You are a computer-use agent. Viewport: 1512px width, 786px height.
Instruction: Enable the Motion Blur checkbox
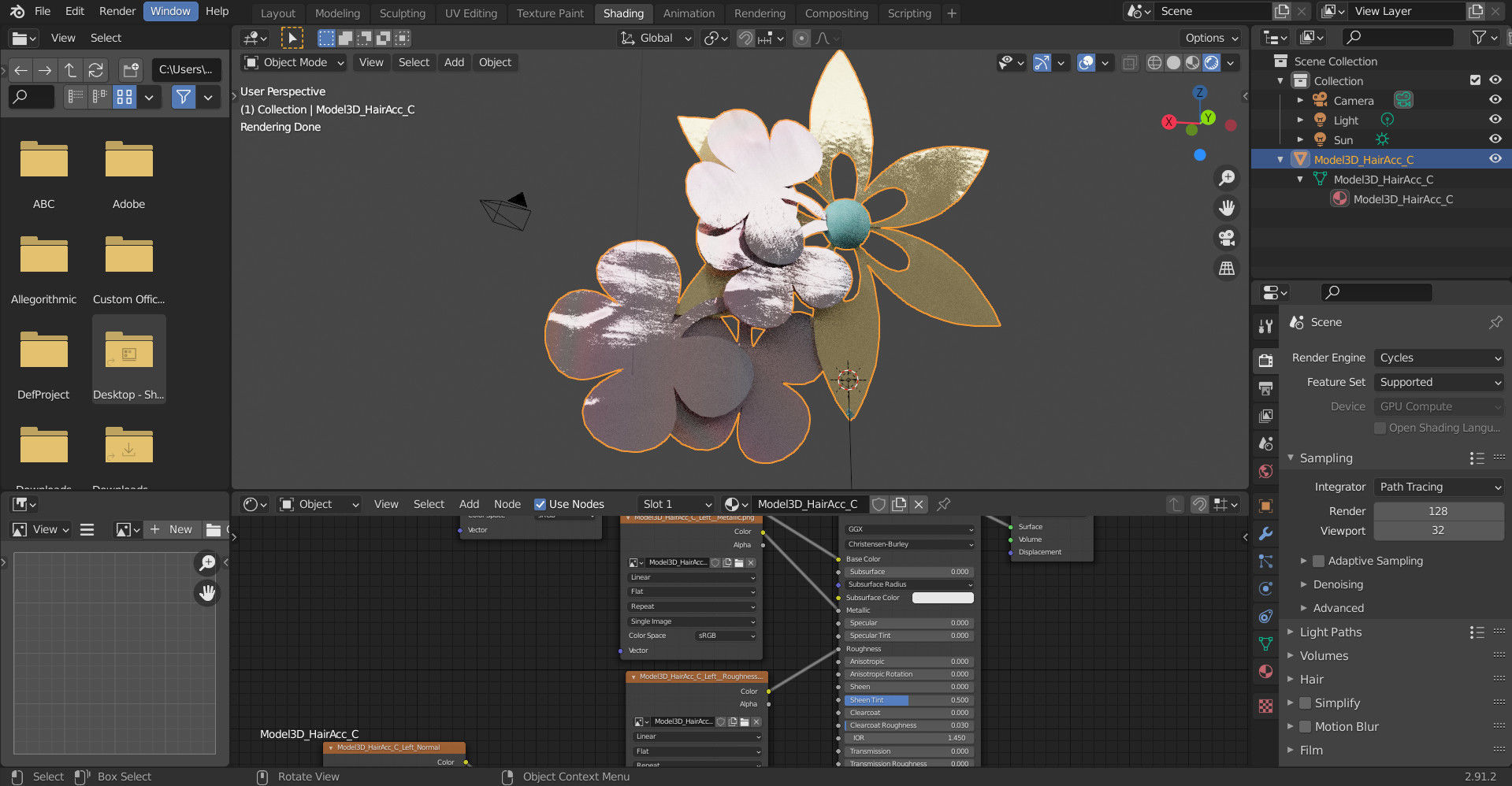[1305, 726]
